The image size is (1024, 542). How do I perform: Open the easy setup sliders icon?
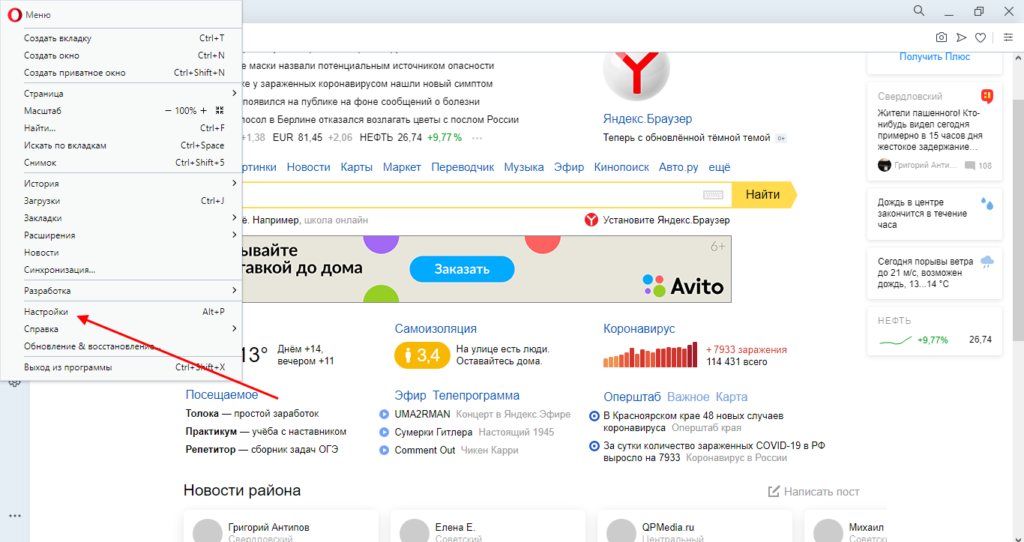pos(1009,38)
